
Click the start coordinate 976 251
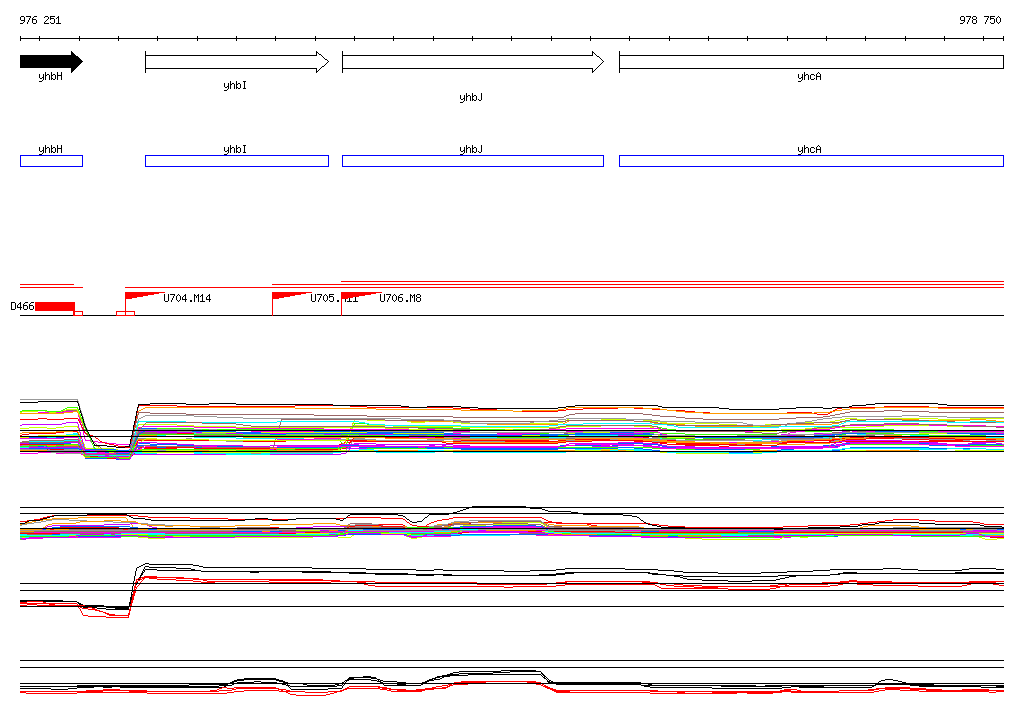40,20
